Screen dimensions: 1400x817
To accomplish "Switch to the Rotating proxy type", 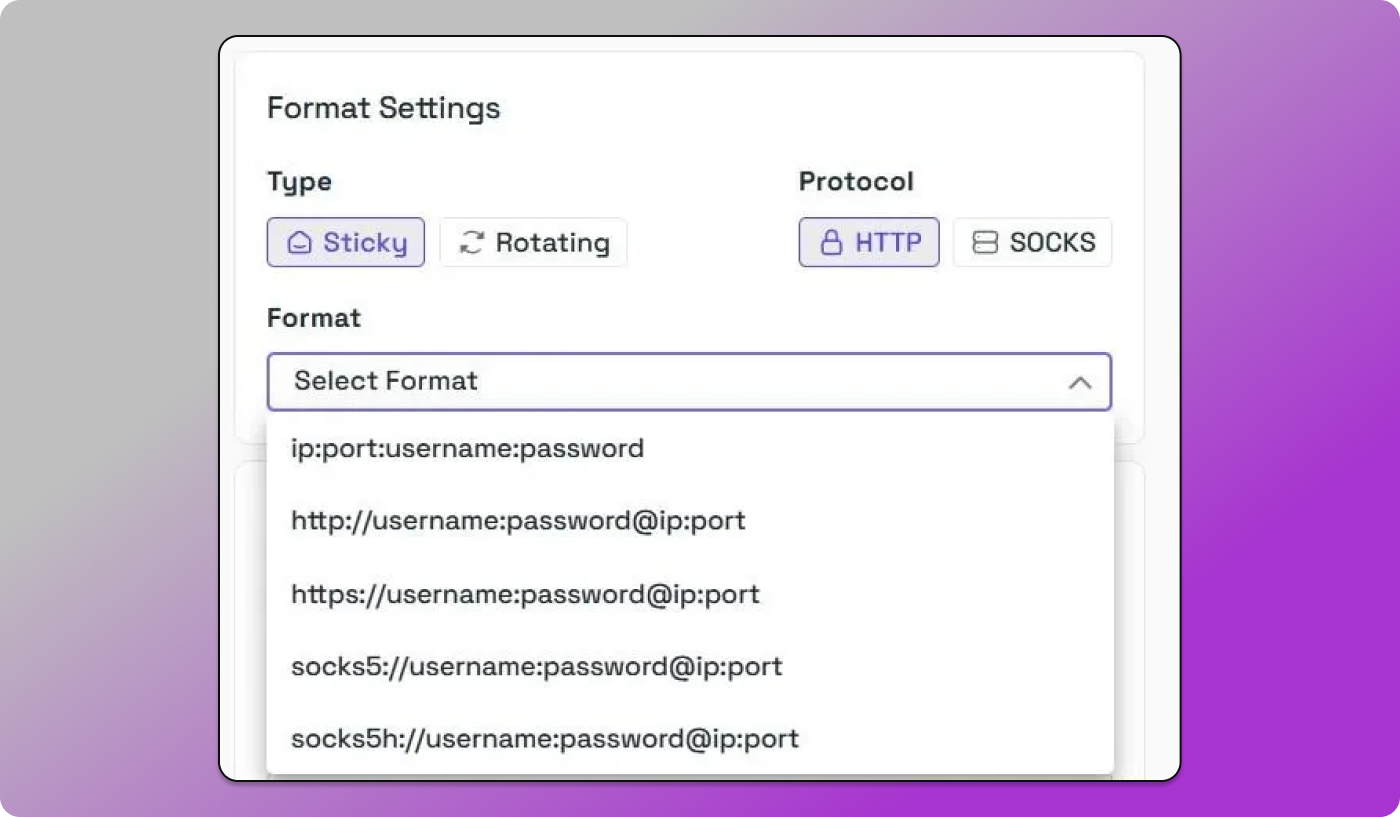I will click(533, 241).
